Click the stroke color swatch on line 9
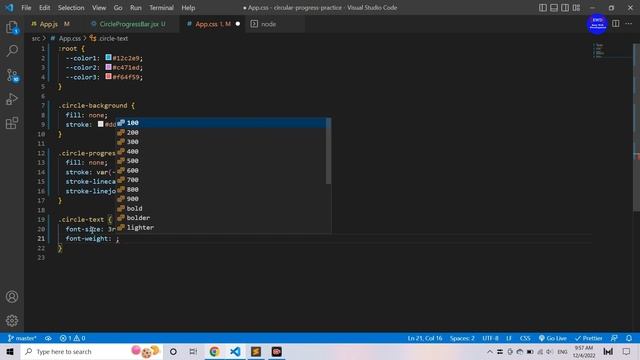 [100, 124]
